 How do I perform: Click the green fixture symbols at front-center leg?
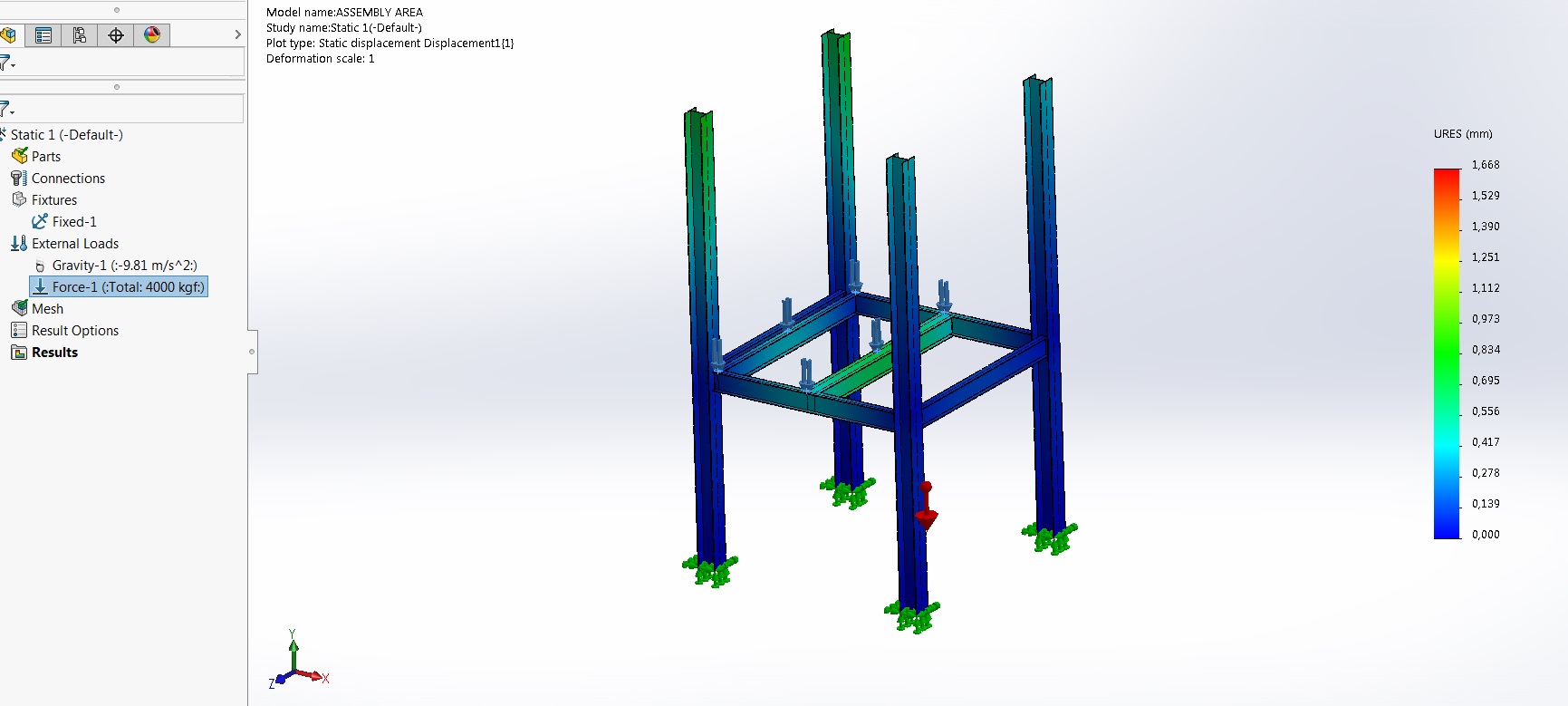click(911, 617)
